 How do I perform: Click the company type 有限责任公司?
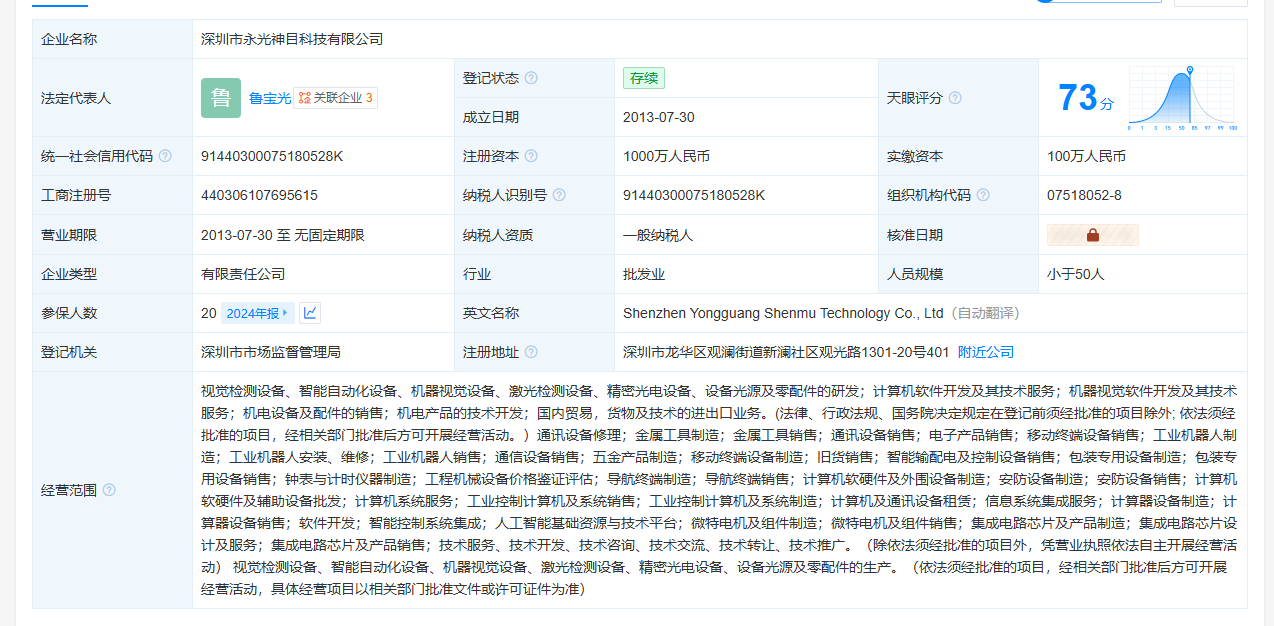click(x=243, y=274)
